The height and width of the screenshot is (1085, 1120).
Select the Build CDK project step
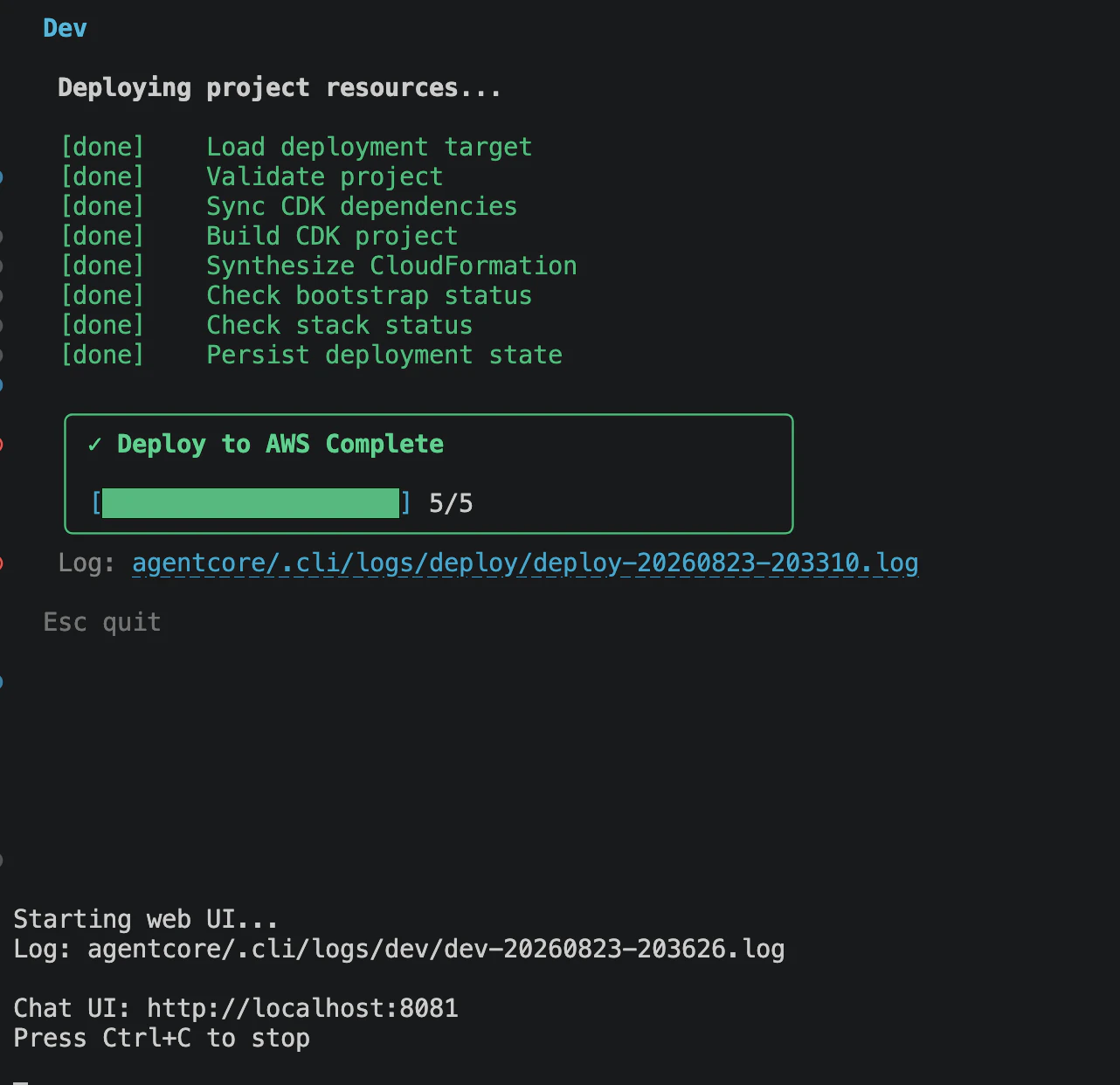click(332, 236)
